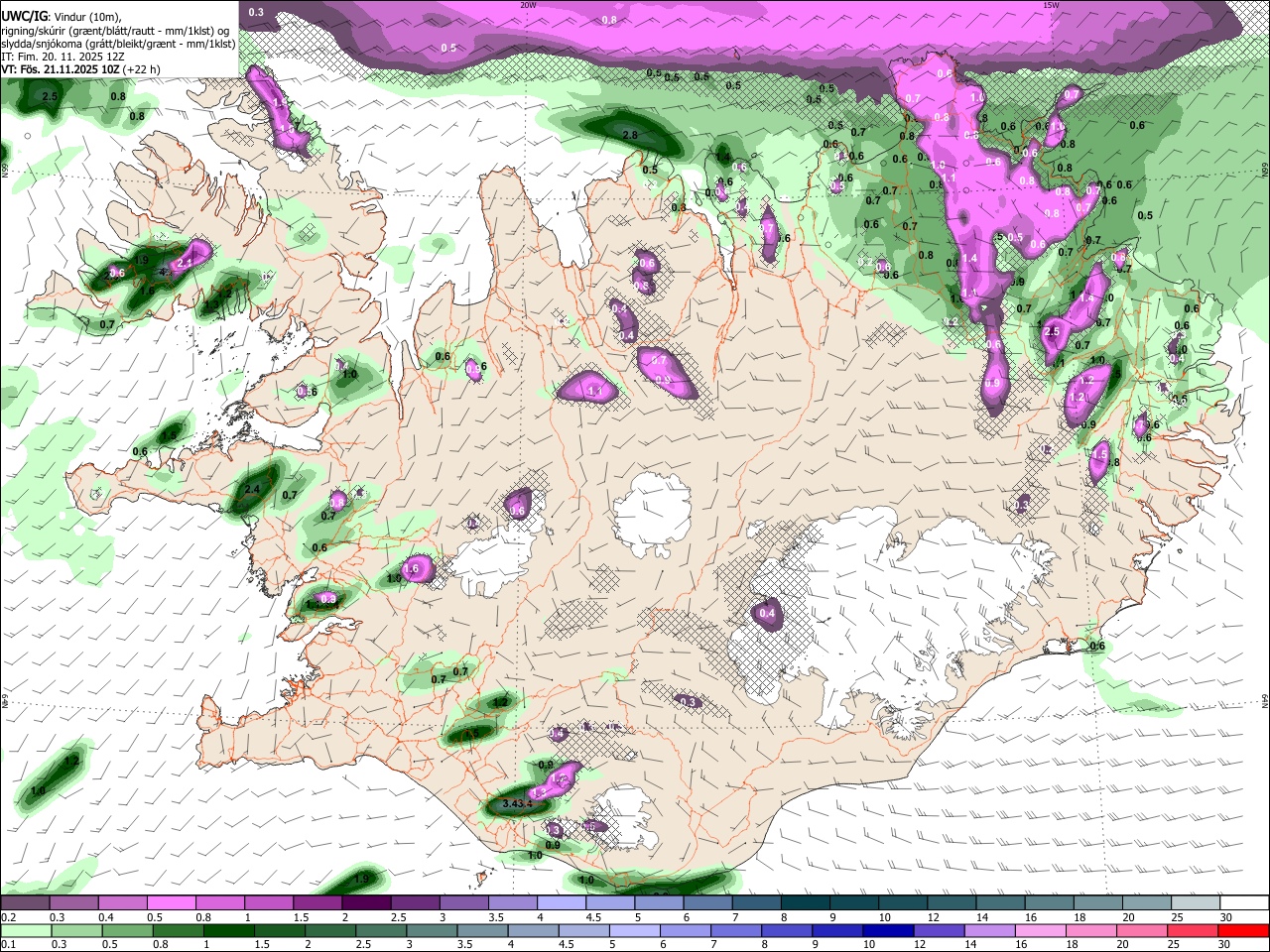Select the 15W longitude label at top edge

(x=1051, y=5)
